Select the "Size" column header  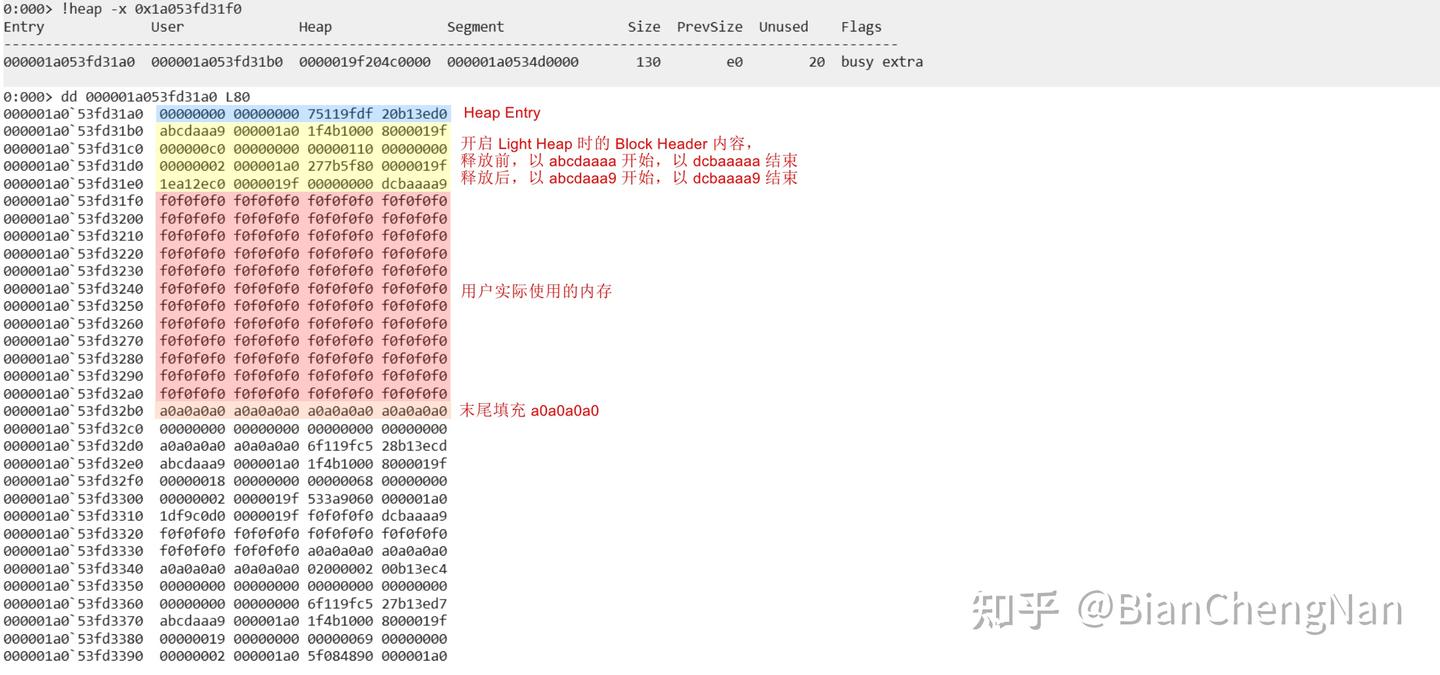(644, 26)
